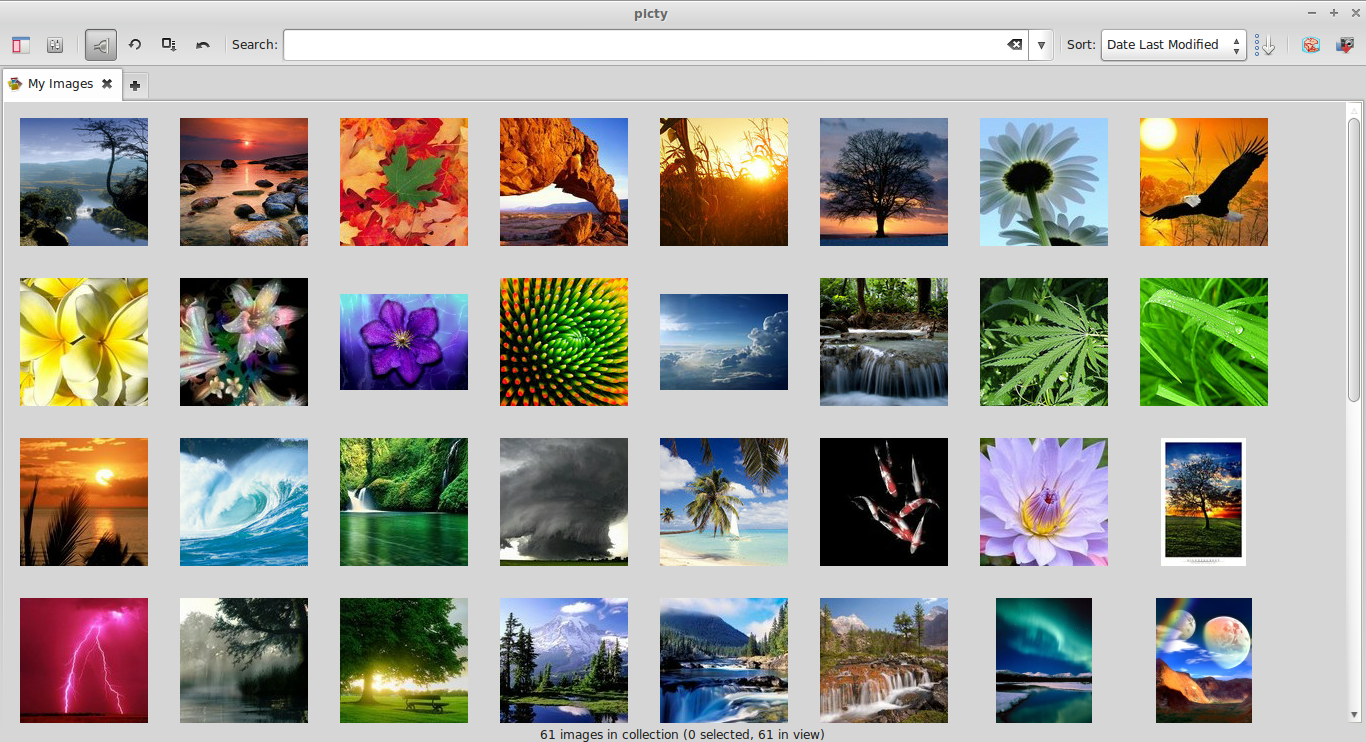Open the information panel icon
Viewport: 1366px width, 742px height.
55,44
